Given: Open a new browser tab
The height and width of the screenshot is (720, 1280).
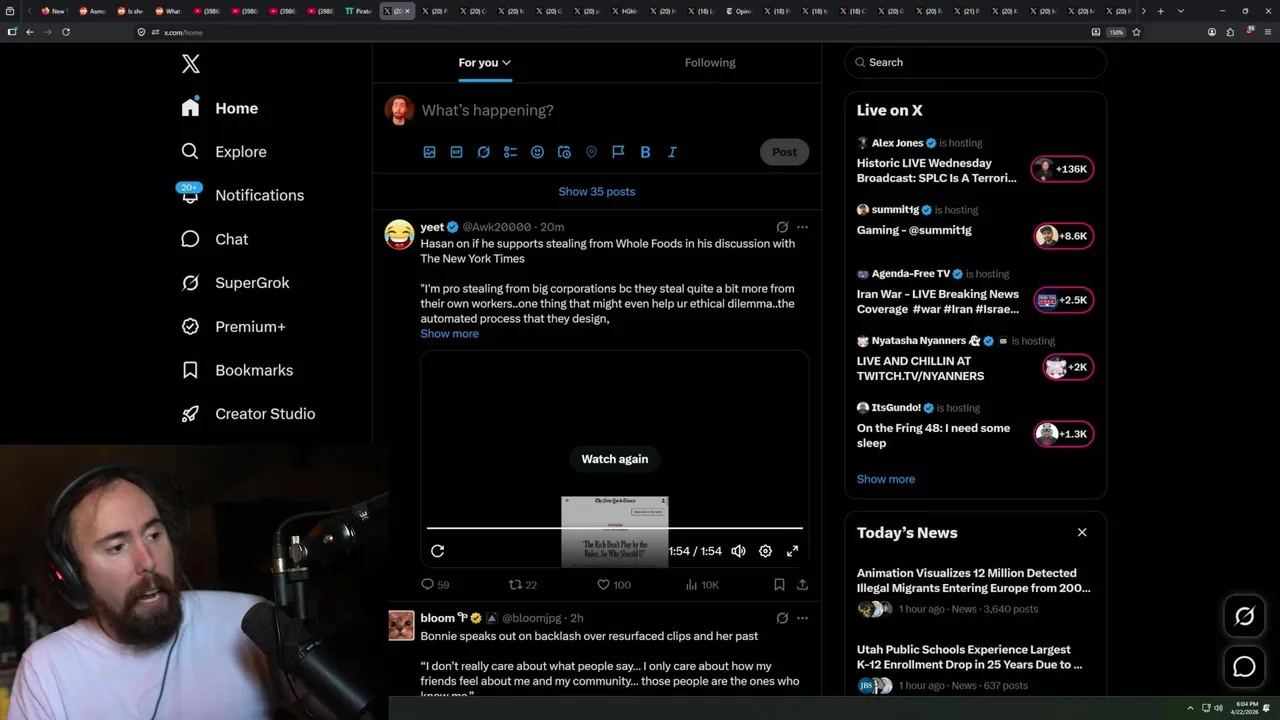Looking at the screenshot, I should (x=1160, y=11).
